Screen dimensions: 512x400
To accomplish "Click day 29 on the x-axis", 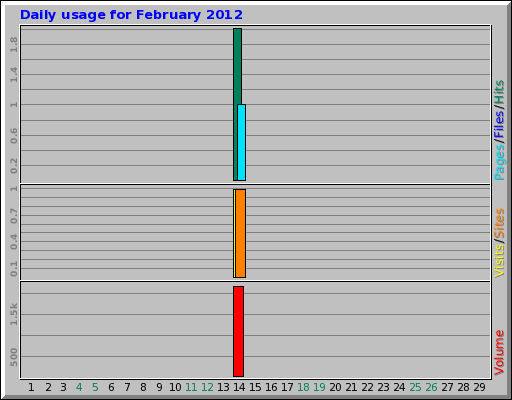I will (479, 387).
